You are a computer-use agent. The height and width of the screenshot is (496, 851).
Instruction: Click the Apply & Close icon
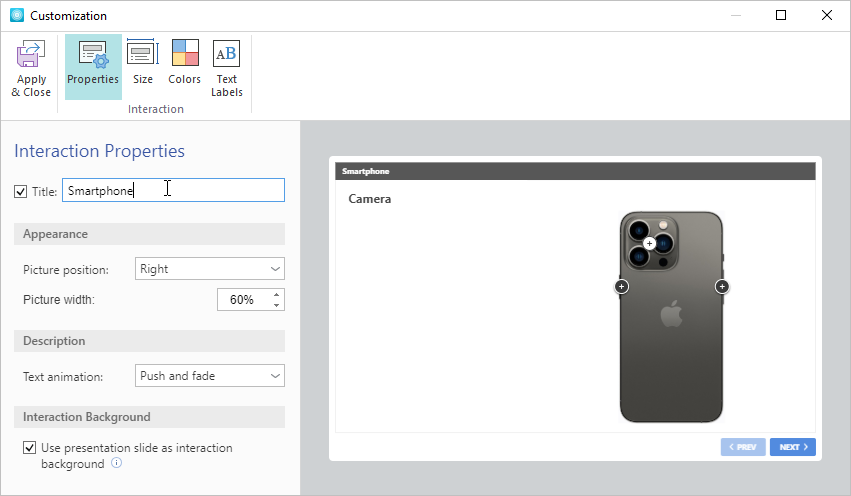[x=31, y=55]
